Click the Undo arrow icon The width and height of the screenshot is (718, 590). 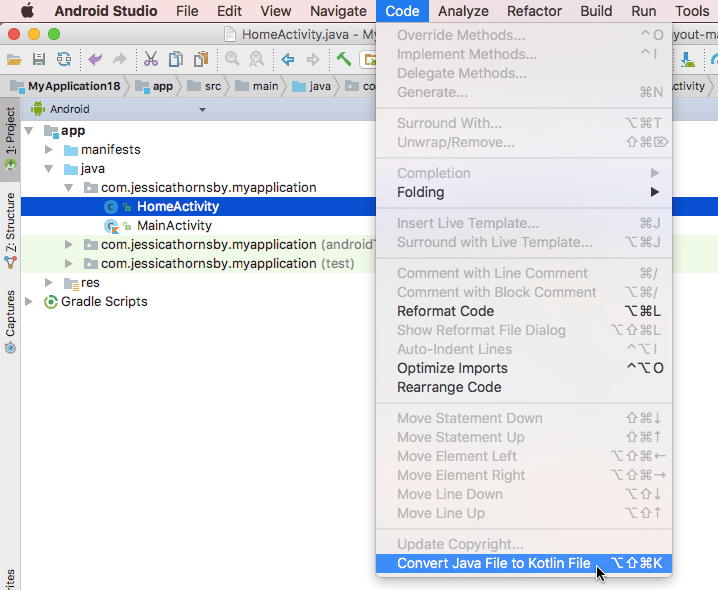point(95,60)
